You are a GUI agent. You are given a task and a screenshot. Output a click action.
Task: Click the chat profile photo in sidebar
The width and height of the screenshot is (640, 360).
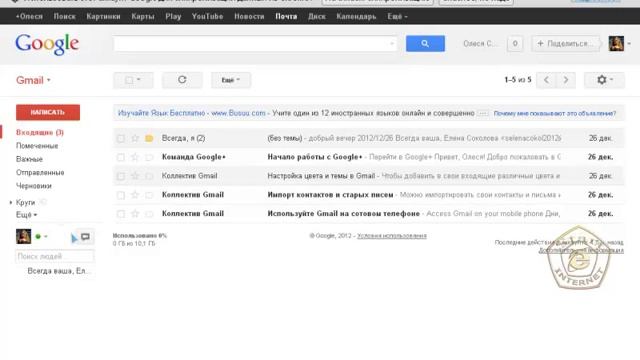23,236
